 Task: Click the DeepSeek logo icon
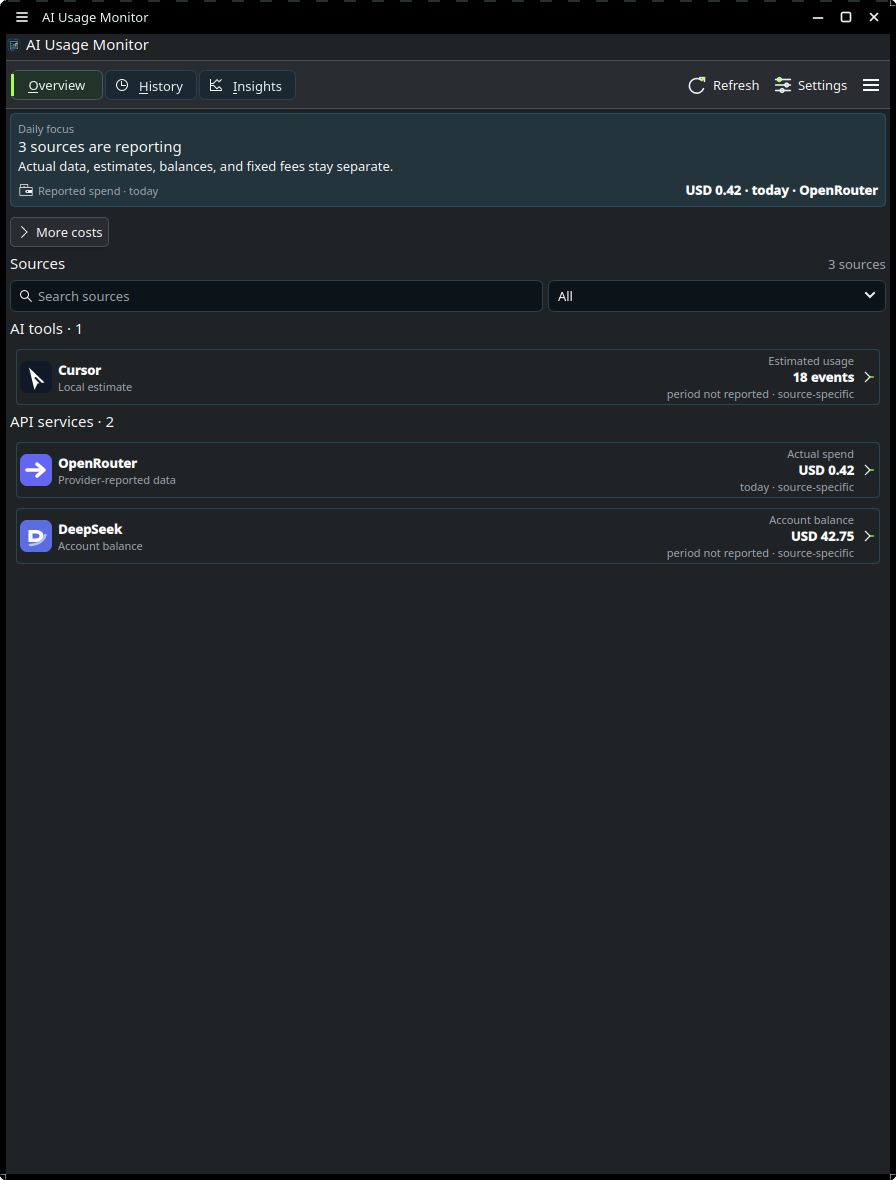[x=36, y=536]
